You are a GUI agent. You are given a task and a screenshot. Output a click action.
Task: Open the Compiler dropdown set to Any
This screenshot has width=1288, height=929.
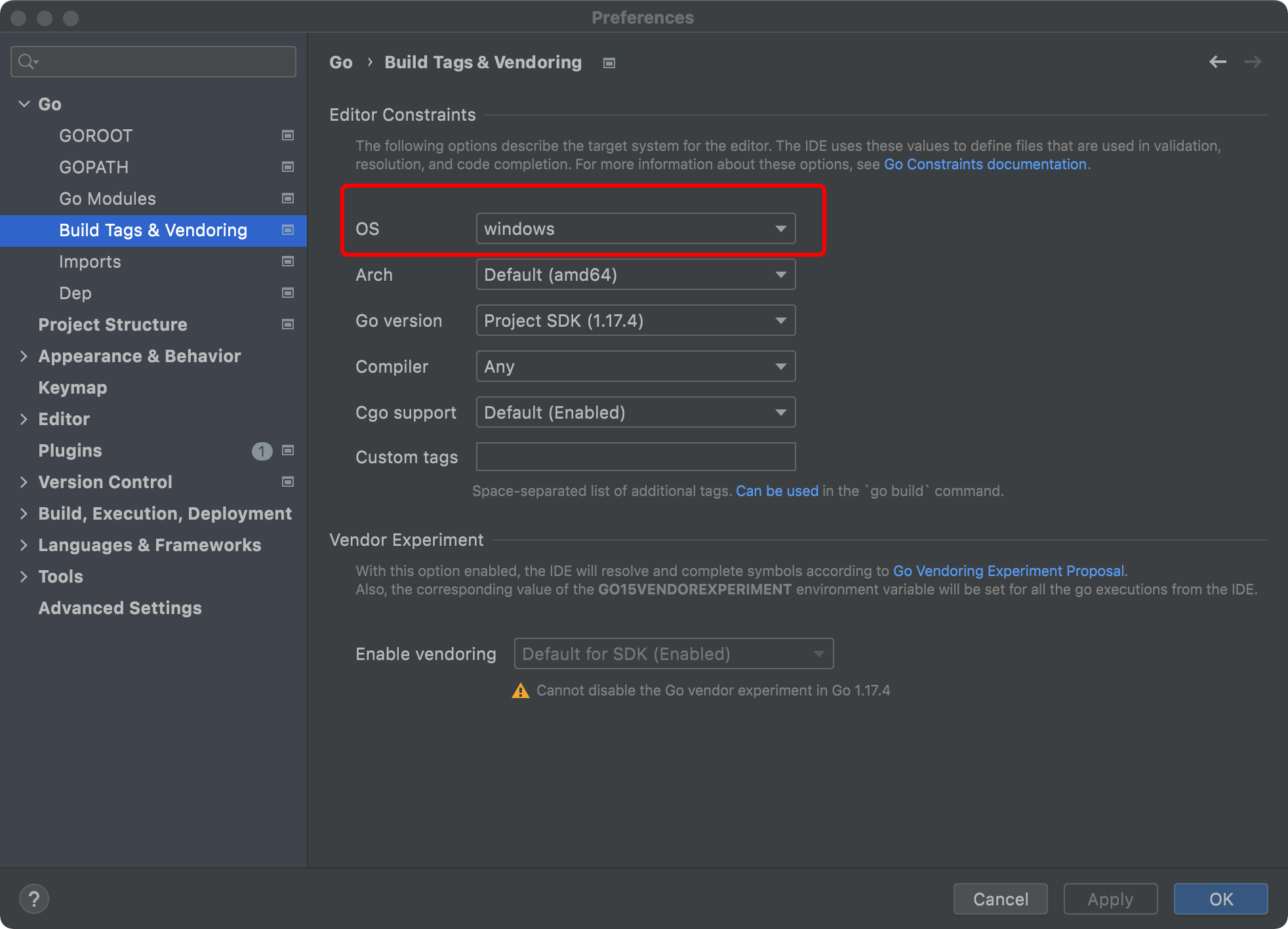635,366
